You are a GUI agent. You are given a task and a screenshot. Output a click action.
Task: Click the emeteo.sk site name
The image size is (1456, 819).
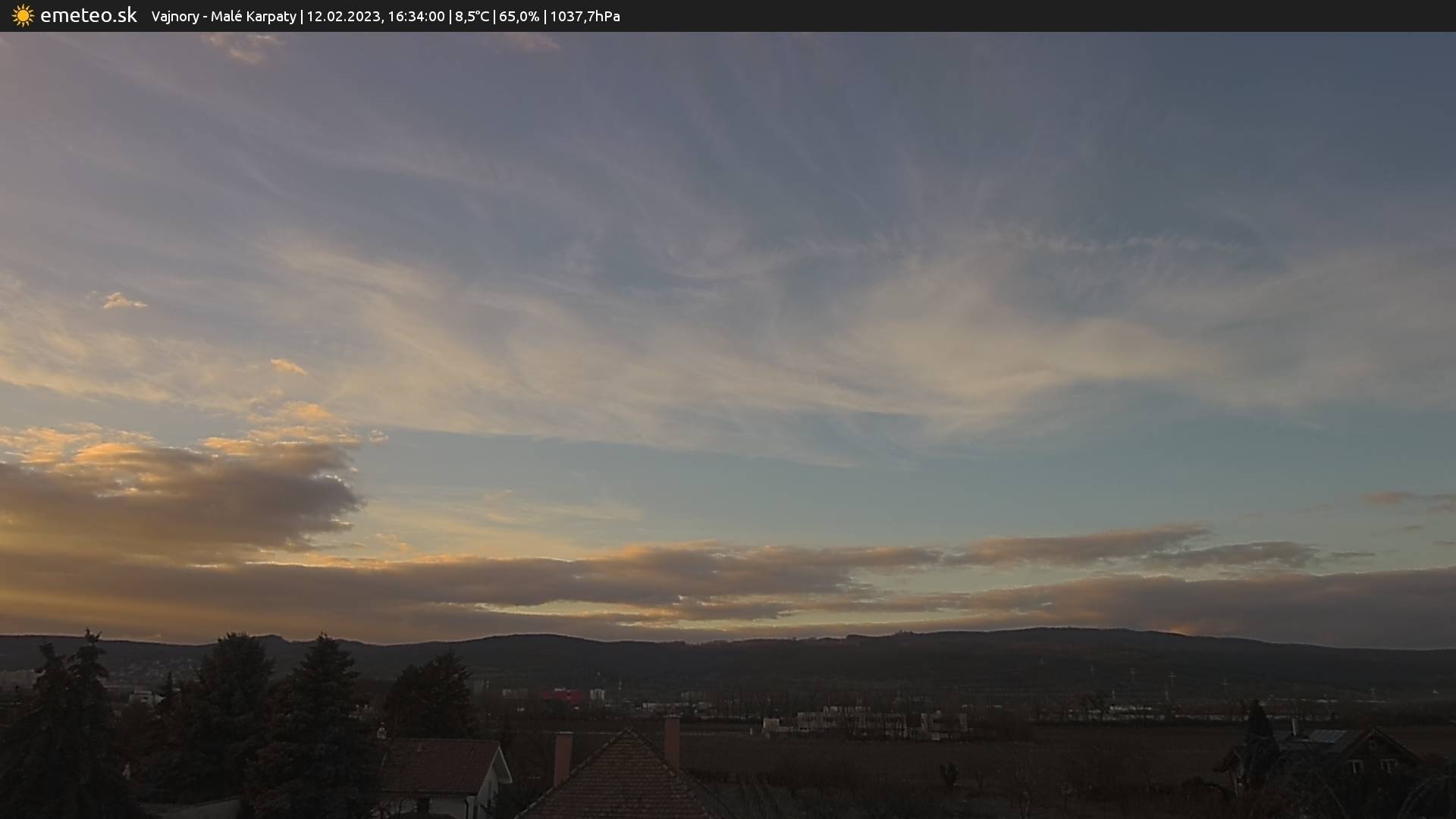(x=88, y=16)
